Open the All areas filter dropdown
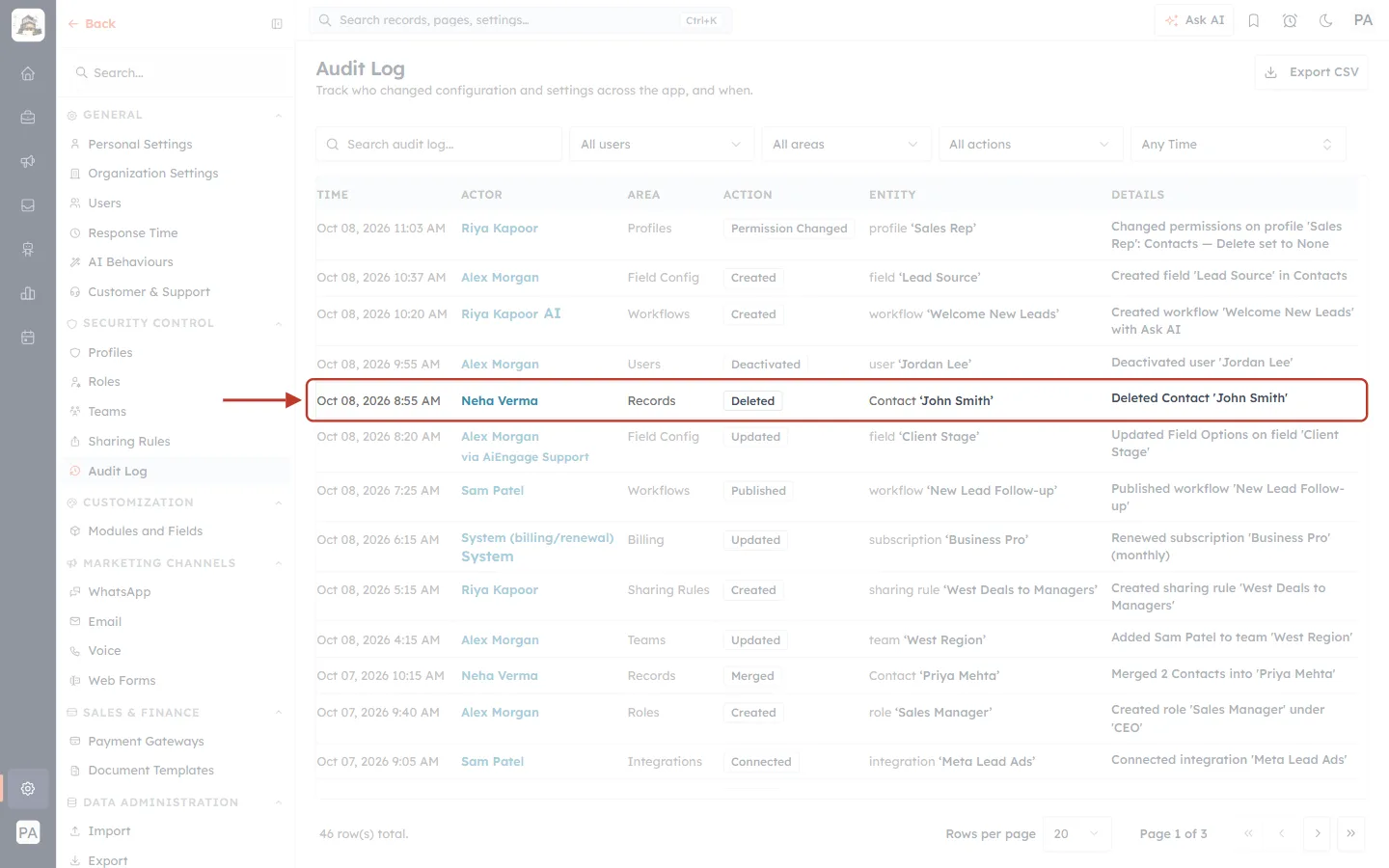 click(845, 145)
